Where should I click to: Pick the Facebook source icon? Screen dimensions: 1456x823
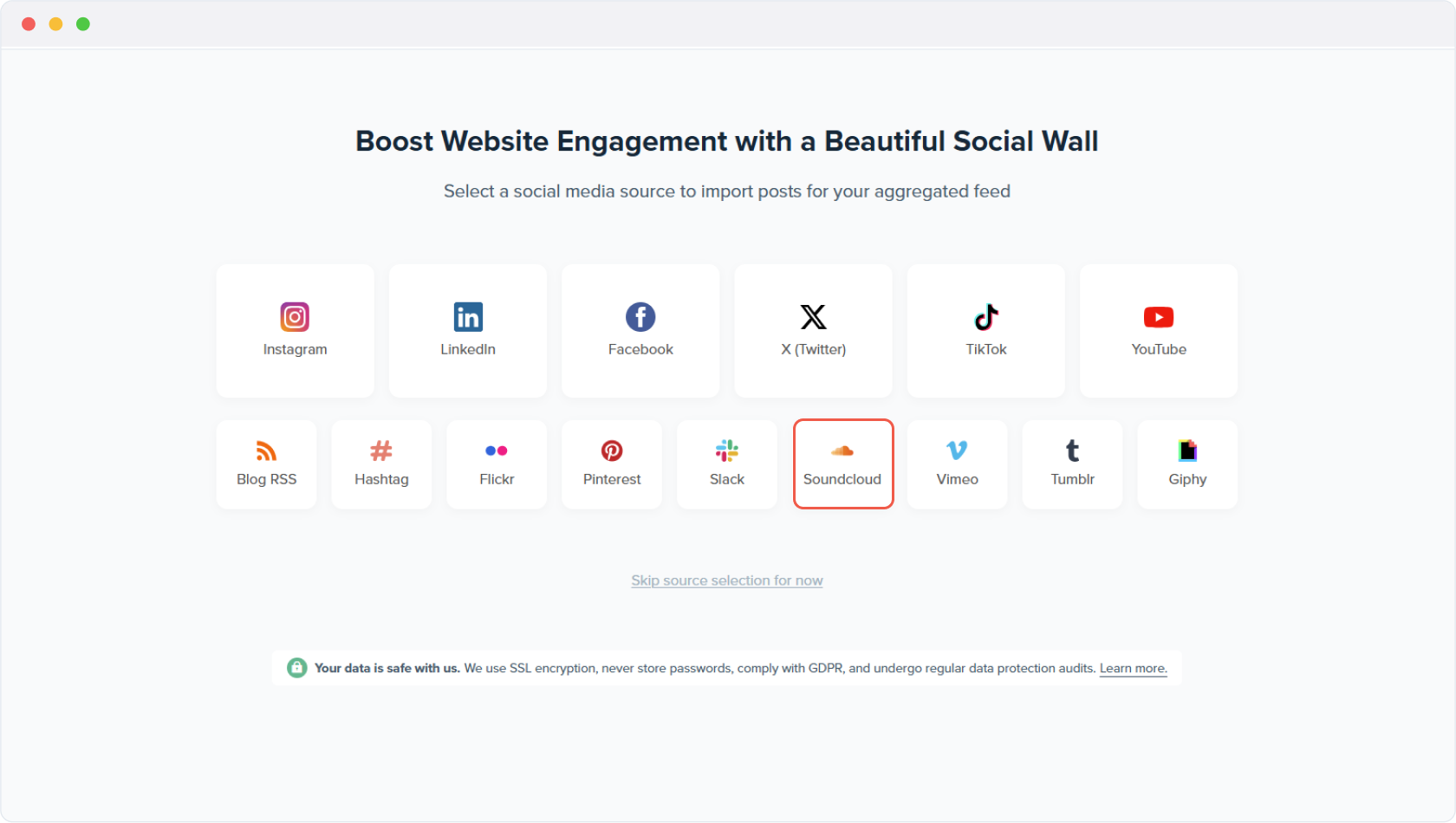pyautogui.click(x=640, y=317)
